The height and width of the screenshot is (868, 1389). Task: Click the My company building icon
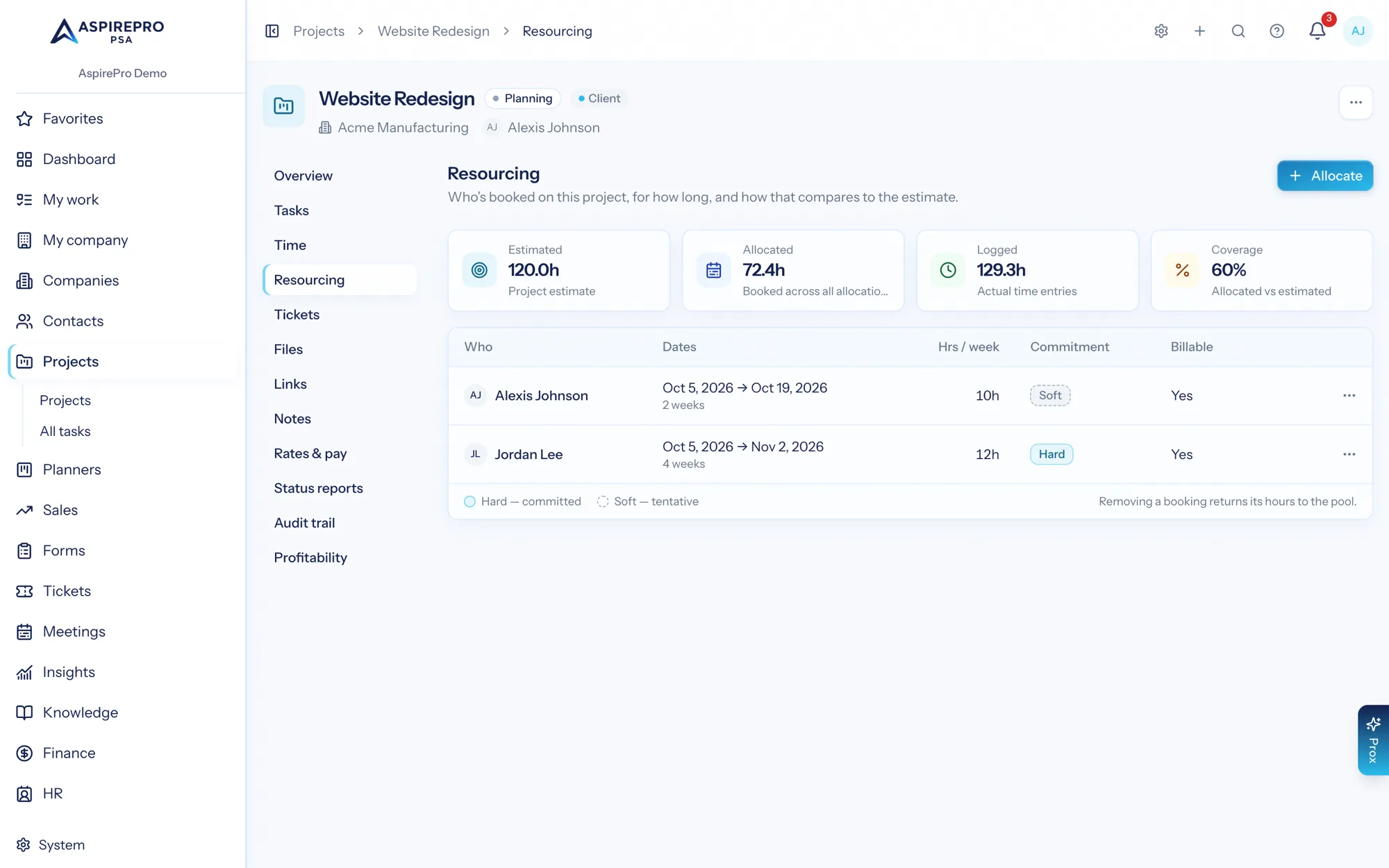pyautogui.click(x=24, y=240)
